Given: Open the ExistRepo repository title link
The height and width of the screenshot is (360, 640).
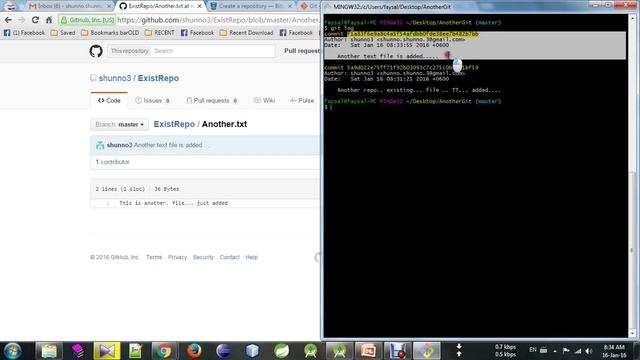Looking at the screenshot, I should (158, 78).
